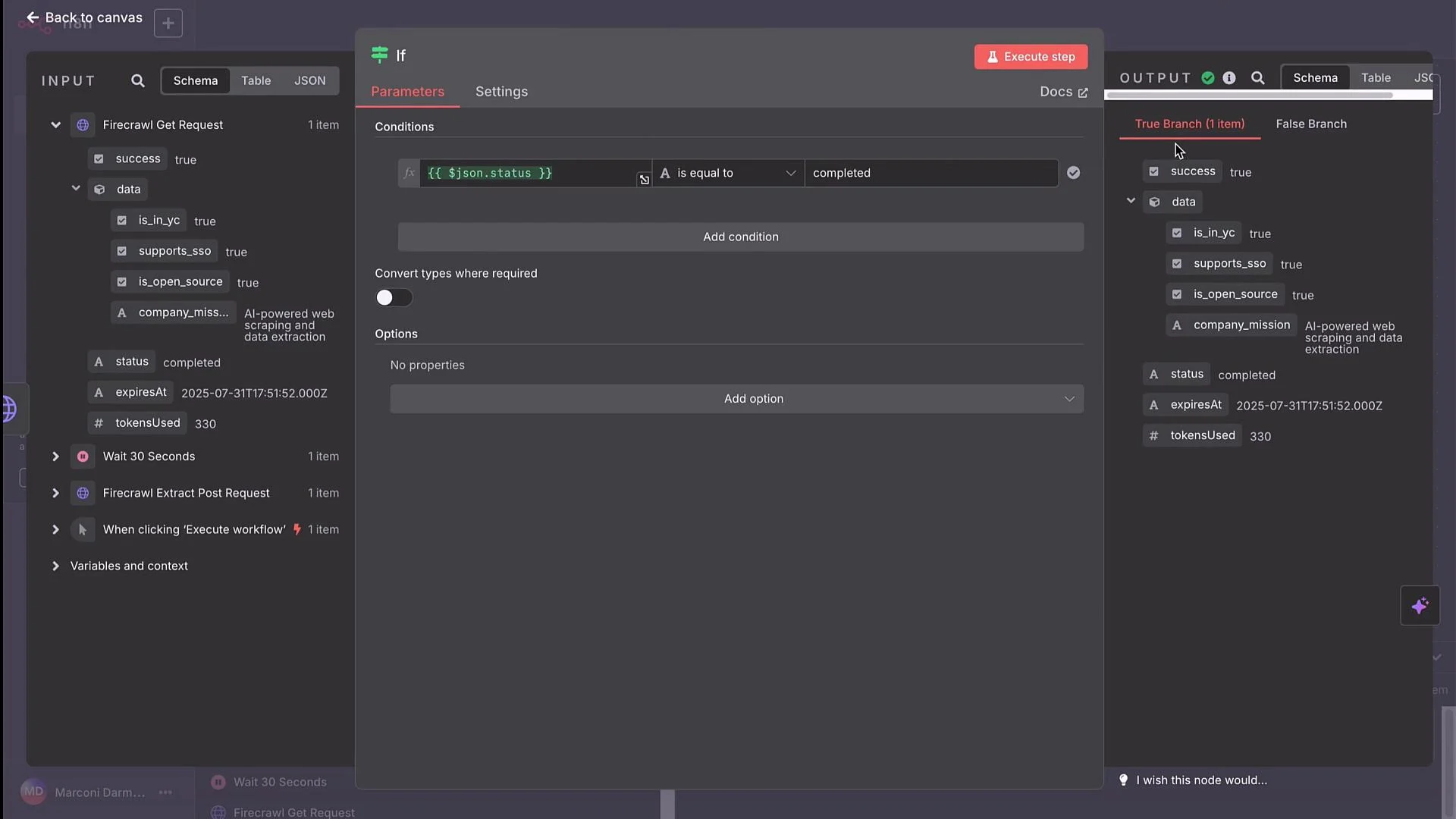
Task: Open the 'is equal to' operator dropdown
Action: [728, 173]
